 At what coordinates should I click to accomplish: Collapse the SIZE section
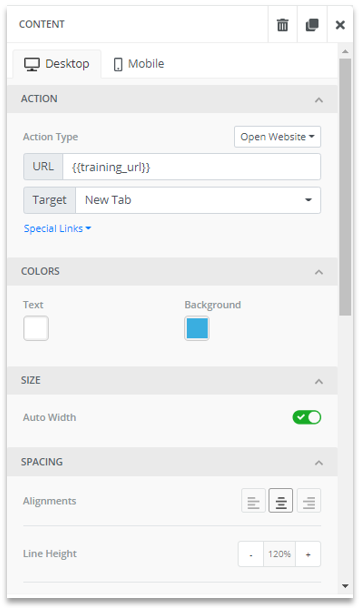tap(319, 381)
